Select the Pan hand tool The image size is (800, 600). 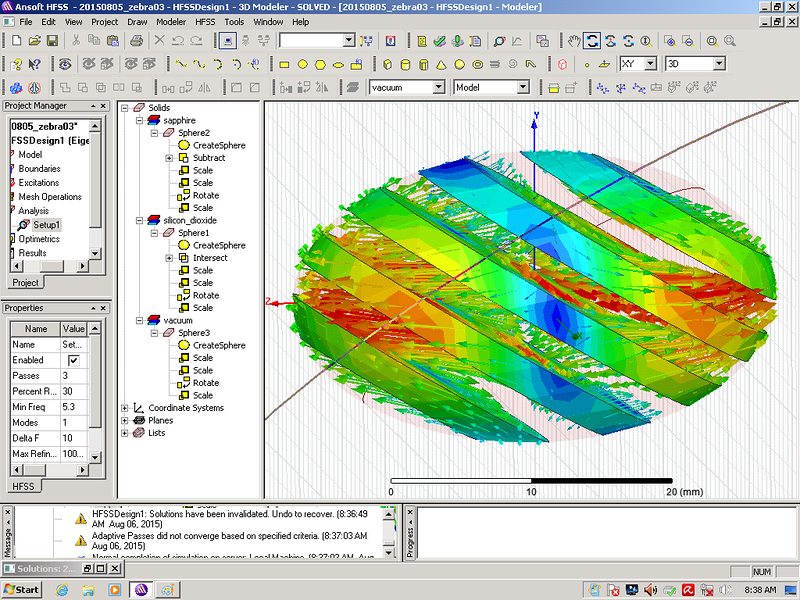click(574, 41)
